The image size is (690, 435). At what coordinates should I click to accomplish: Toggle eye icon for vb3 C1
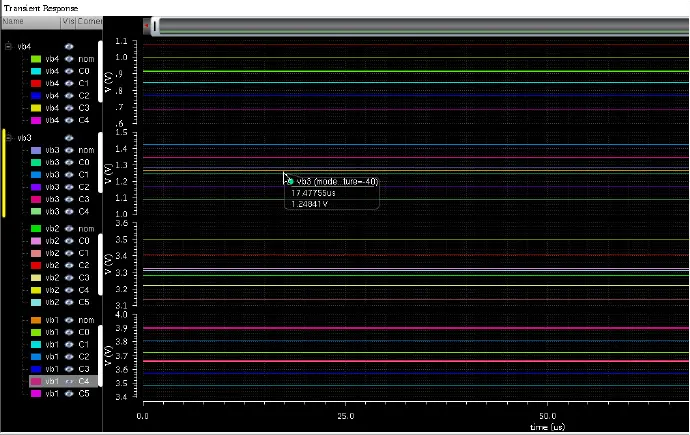69,175
